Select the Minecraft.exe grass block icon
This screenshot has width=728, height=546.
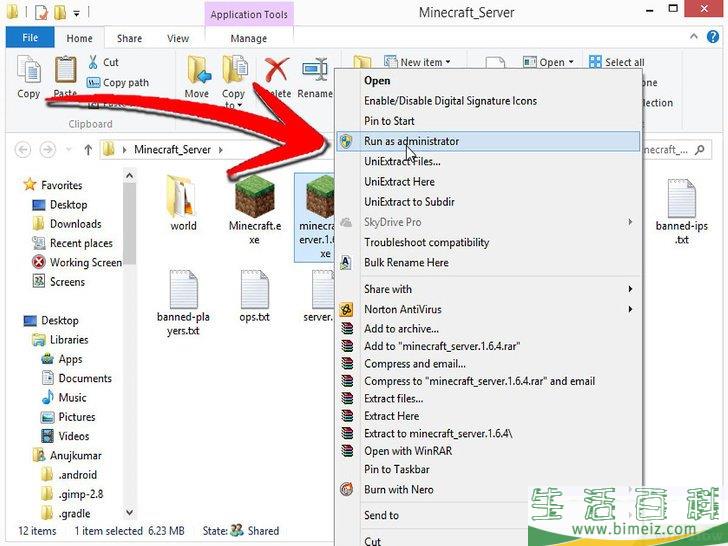254,197
